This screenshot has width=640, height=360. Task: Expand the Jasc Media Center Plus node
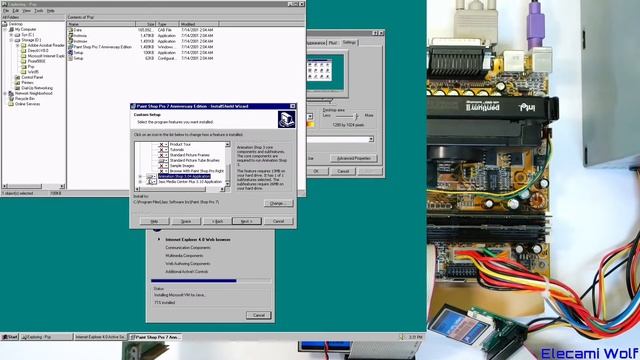(140, 182)
